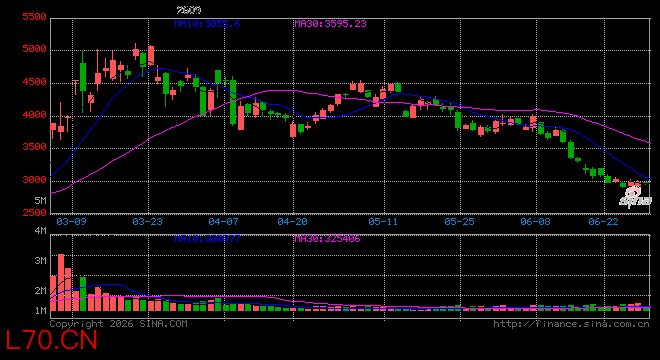Viewport: 660px width, 360px height.
Task: Click the MA30:325406 volume label
Action: pyautogui.click(x=327, y=239)
